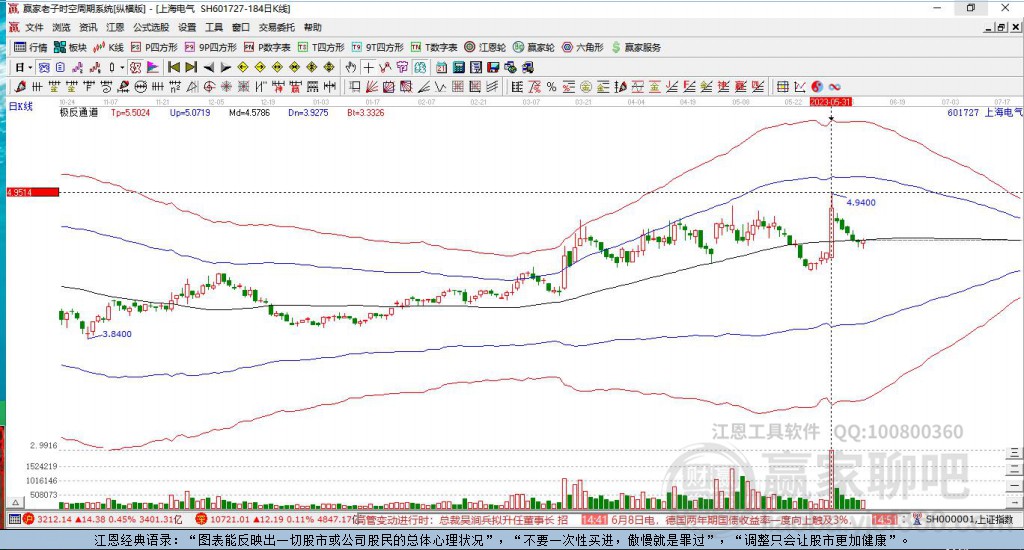Screen dimensions: 1024x550
Task: Open the 窗口 menu
Action: pos(241,27)
